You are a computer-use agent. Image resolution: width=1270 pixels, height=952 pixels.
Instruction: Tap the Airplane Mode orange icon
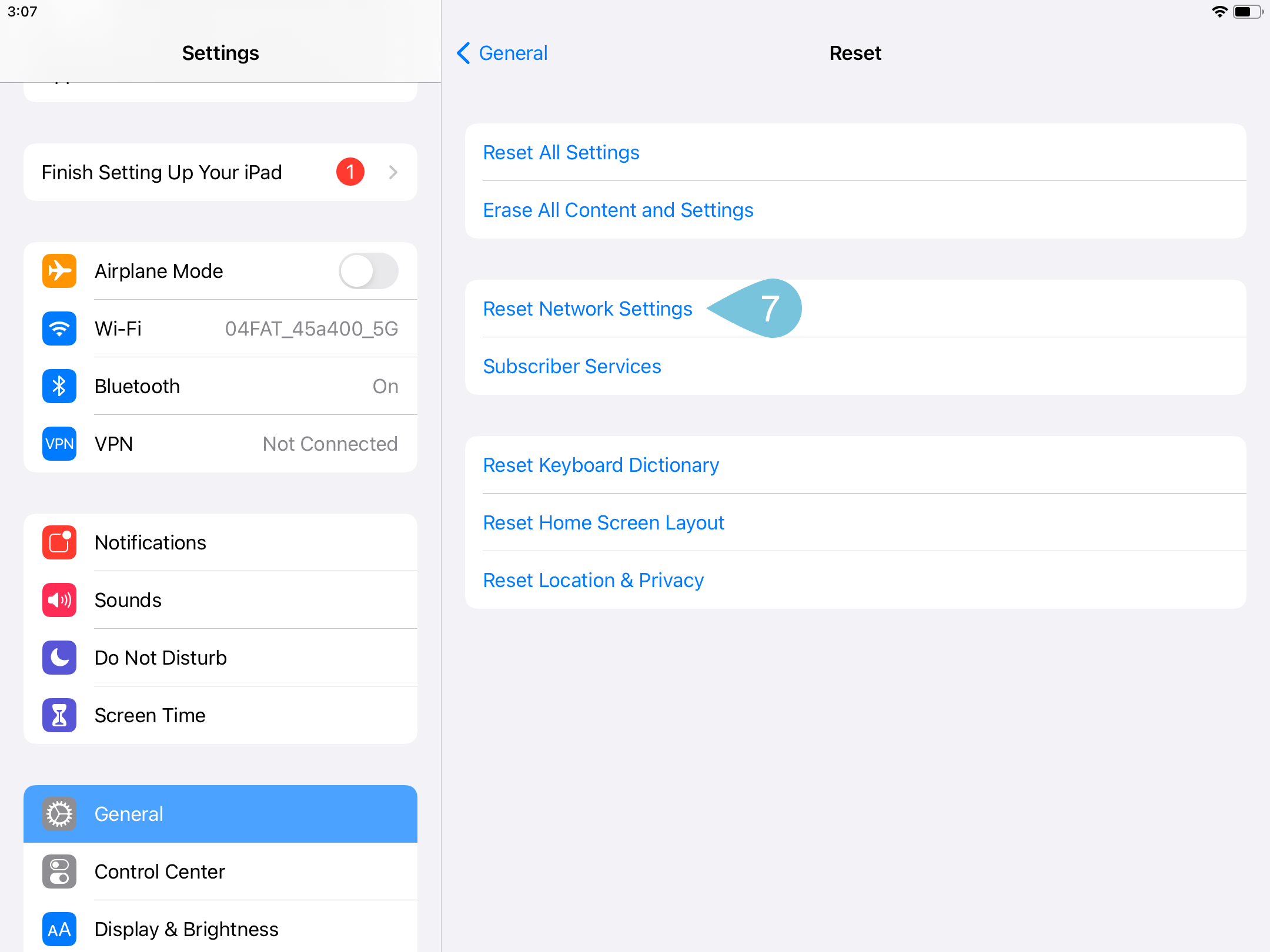tap(59, 271)
